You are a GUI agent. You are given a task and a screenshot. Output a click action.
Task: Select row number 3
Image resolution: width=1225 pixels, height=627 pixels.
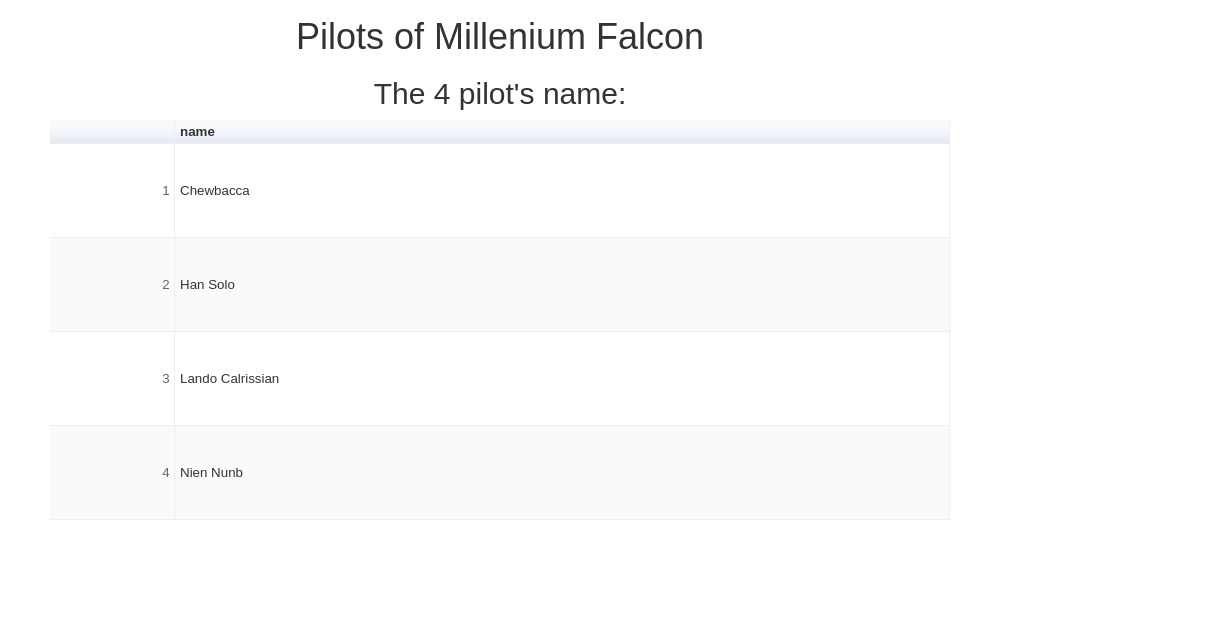[112, 379]
